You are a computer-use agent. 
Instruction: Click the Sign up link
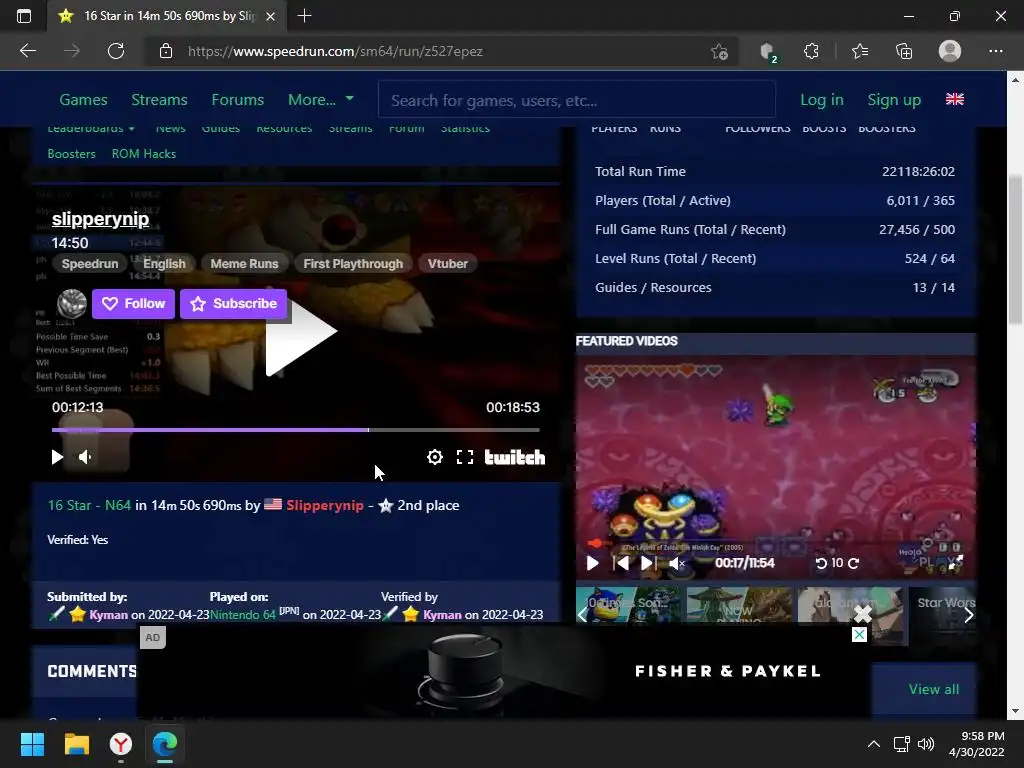894,100
